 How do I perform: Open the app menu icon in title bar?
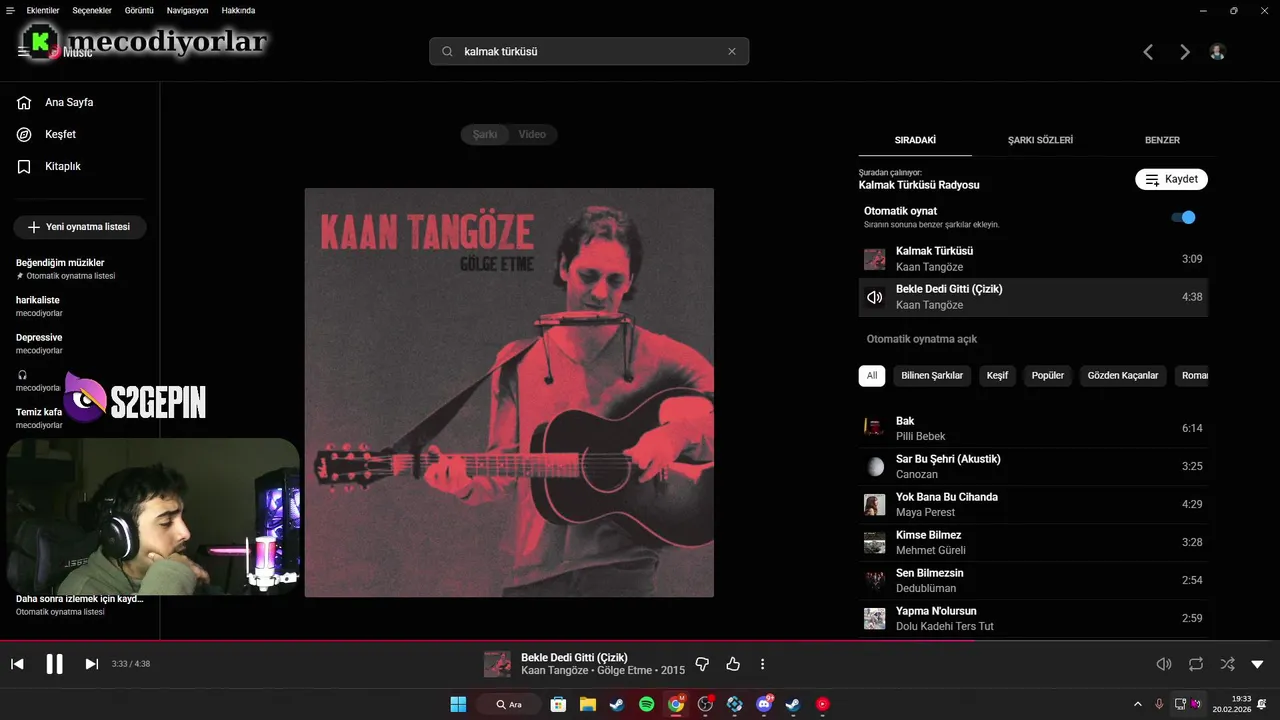[10, 10]
